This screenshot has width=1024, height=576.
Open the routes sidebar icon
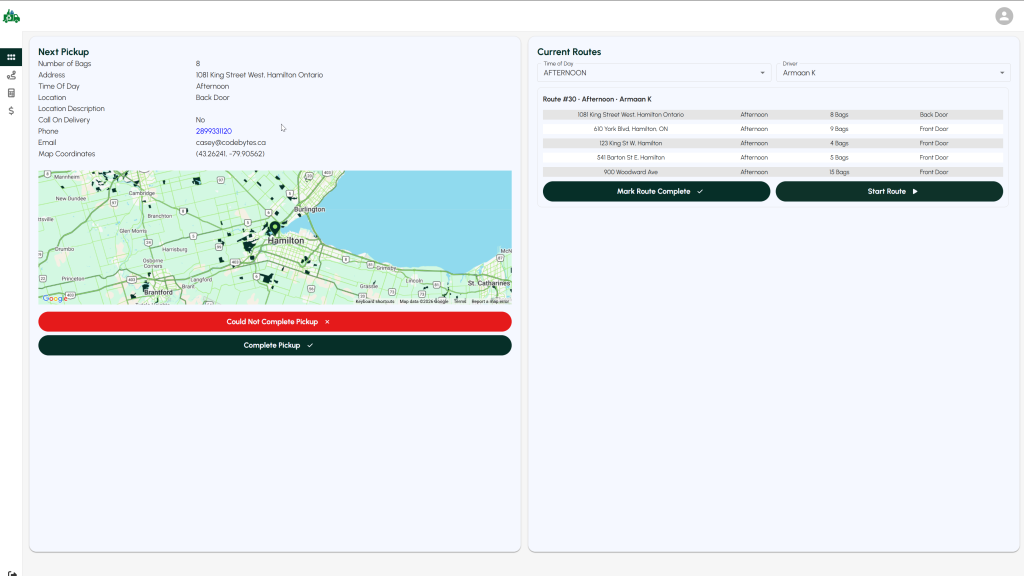point(11,75)
